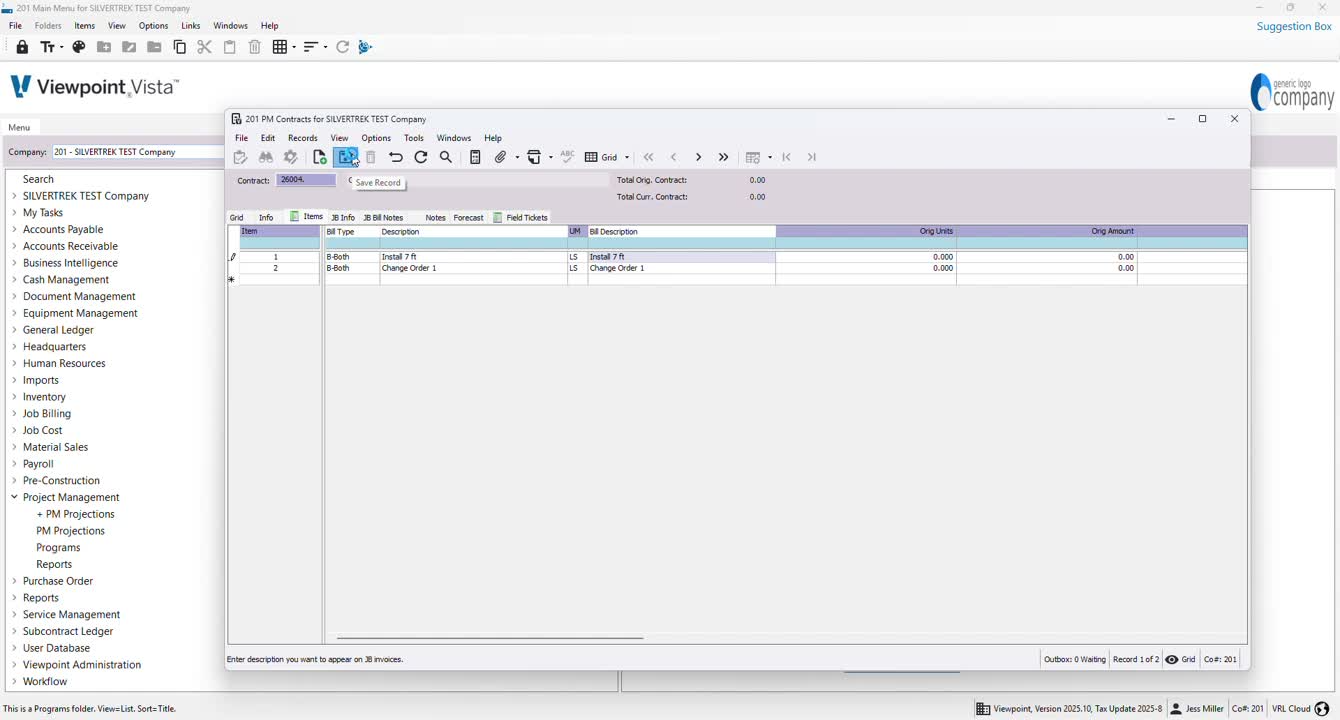The height and width of the screenshot is (720, 1340).
Task: Open the grid view icon in main toolbar
Action: click(x=284, y=47)
